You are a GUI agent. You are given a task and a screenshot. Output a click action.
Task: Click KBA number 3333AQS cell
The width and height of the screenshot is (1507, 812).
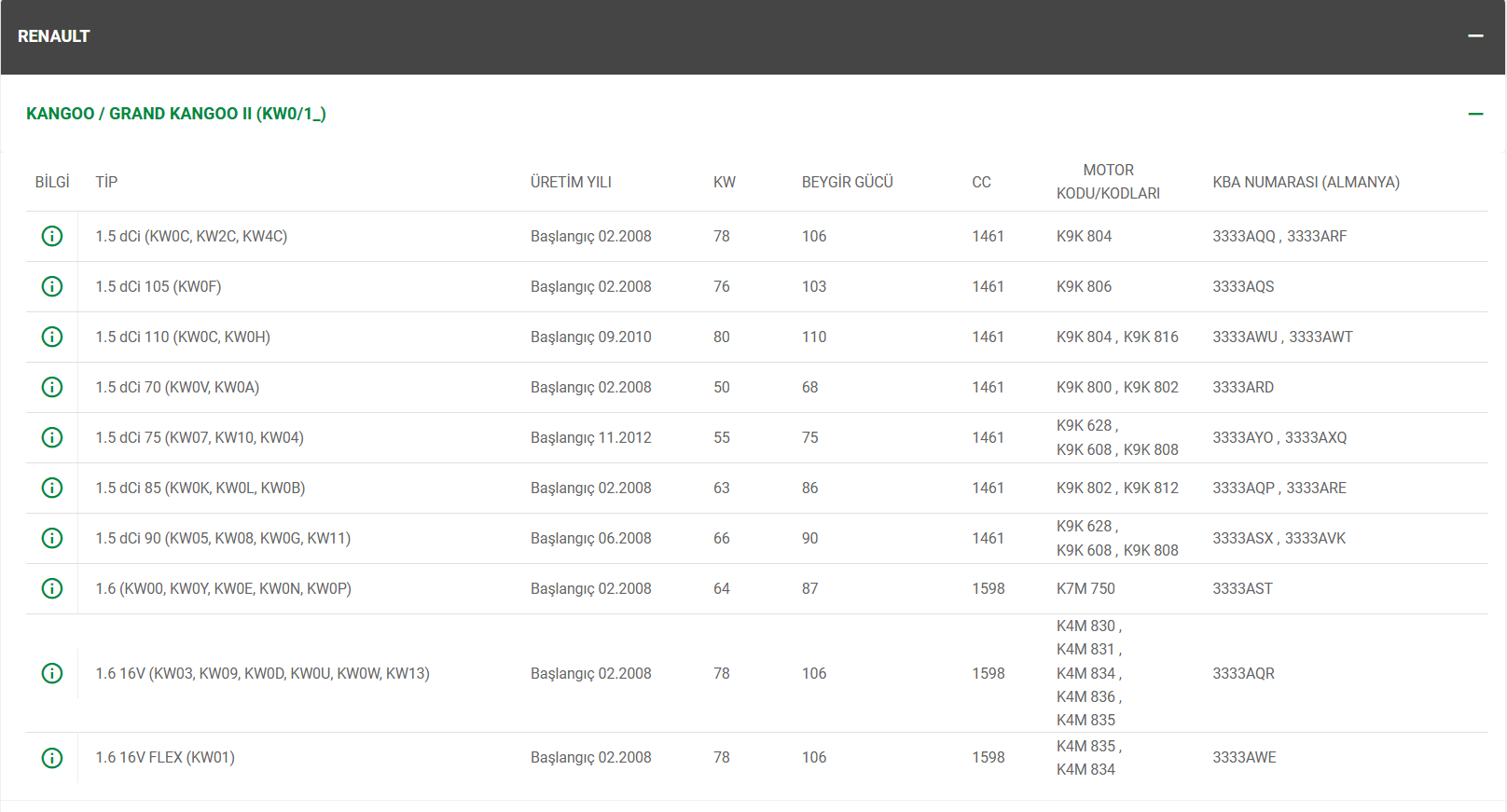pos(1243,287)
